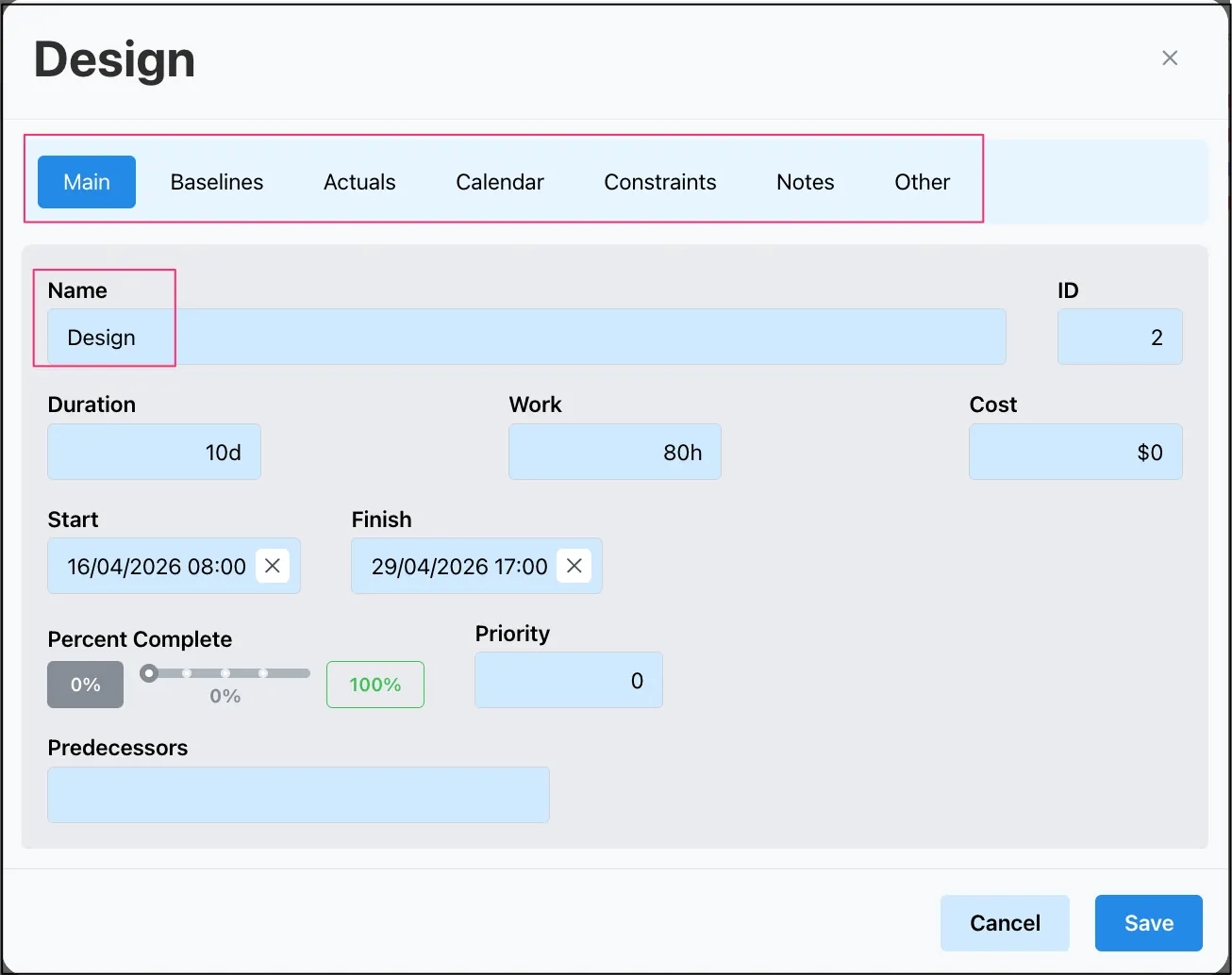
Task: Close the Design dialog with the X icon
Action: [1170, 58]
